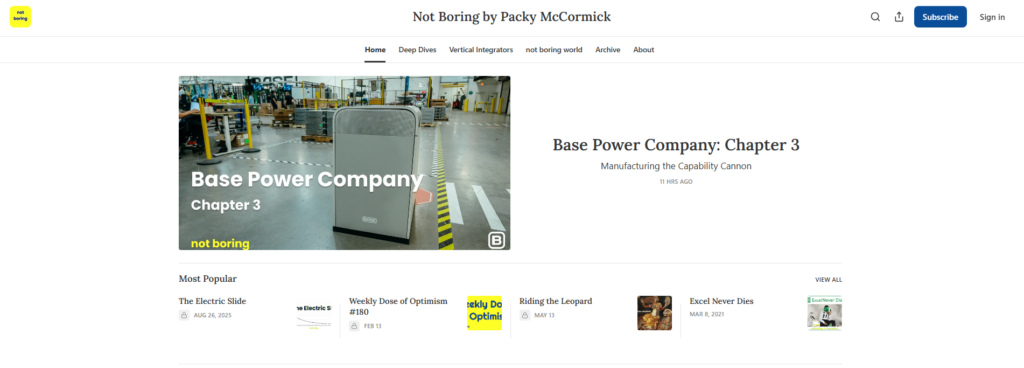The image size is (1024, 368).
Task: Select the Home tab
Action: [x=375, y=50]
